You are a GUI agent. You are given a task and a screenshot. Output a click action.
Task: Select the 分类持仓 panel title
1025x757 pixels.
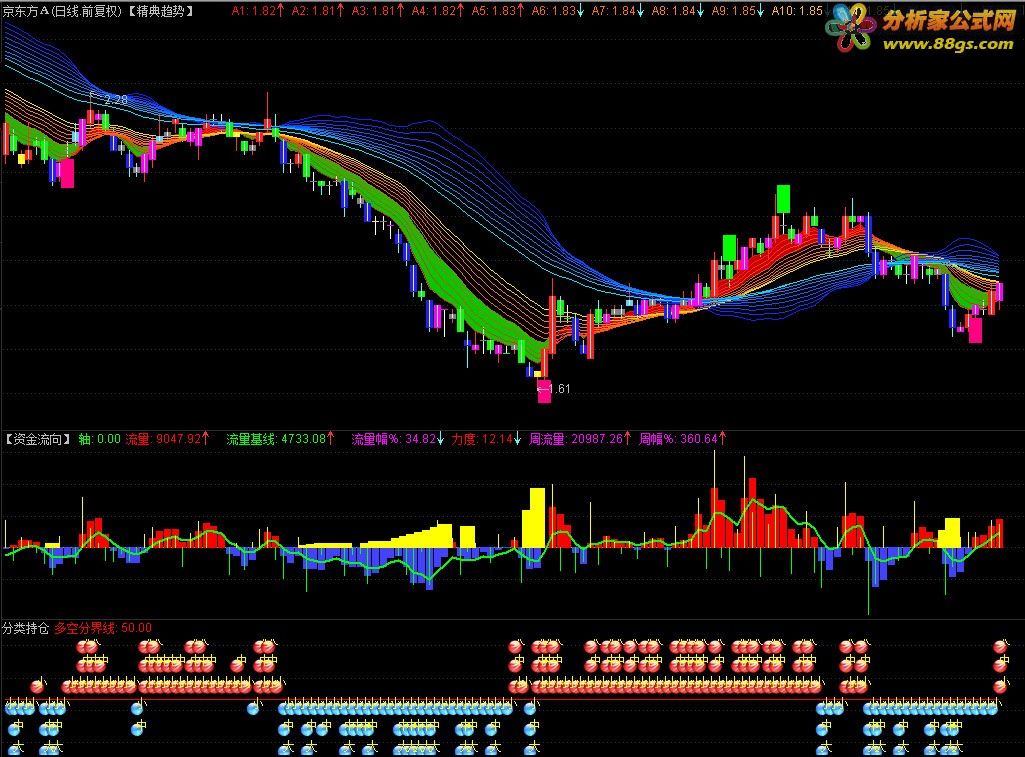[25, 628]
